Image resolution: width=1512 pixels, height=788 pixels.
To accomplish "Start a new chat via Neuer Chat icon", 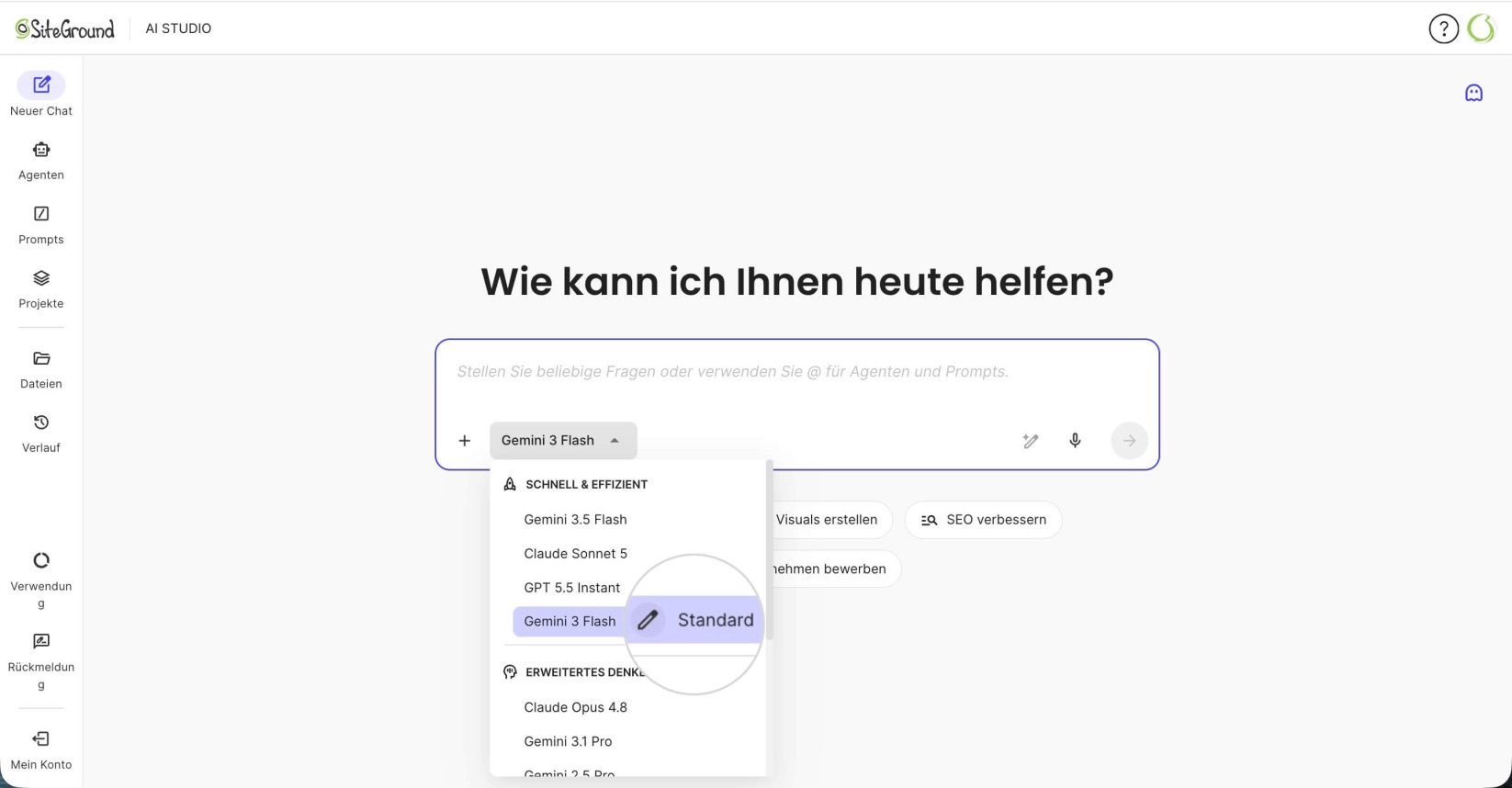I will [41, 85].
